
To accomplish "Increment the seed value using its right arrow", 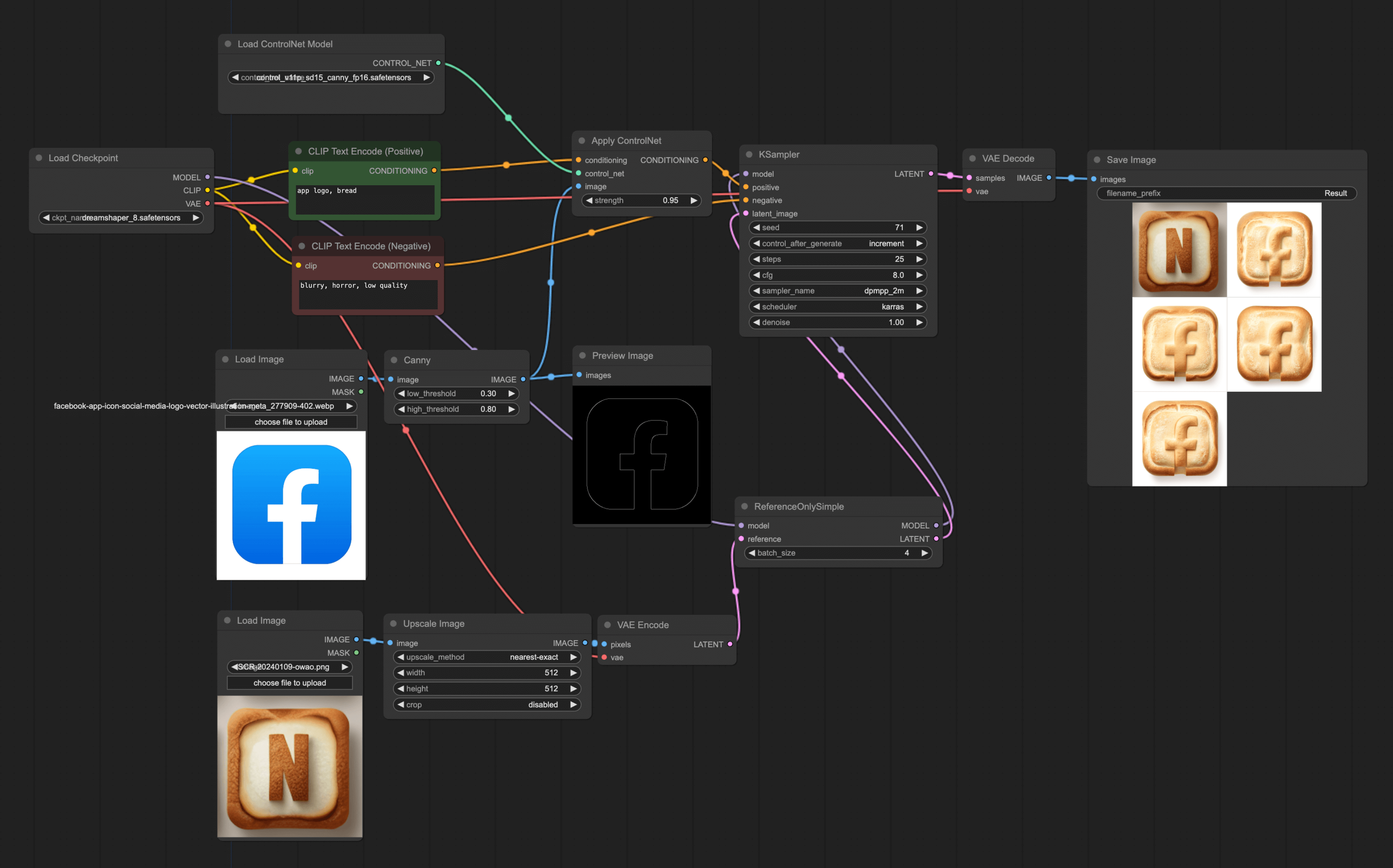I will point(920,227).
